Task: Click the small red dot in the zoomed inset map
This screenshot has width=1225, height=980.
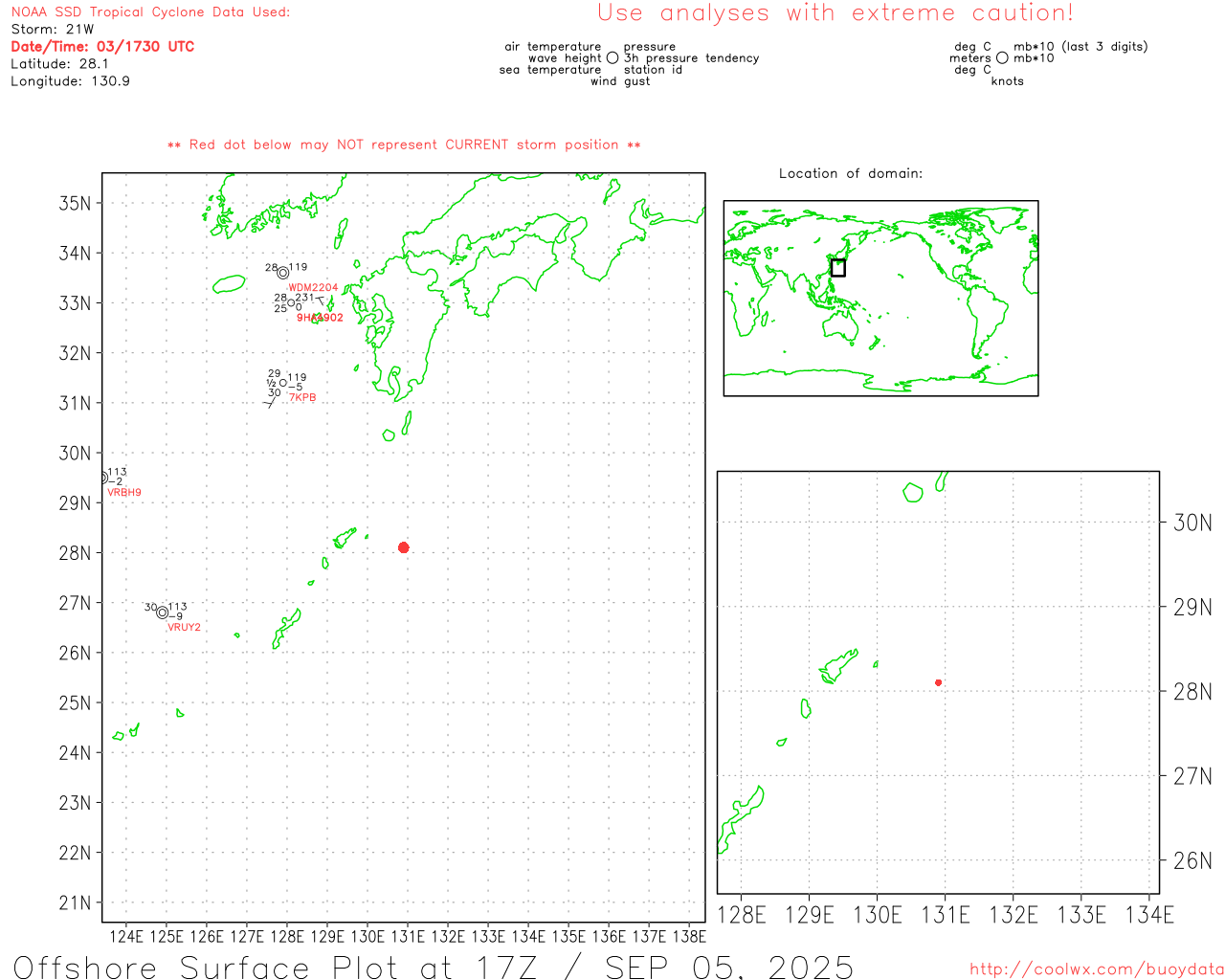Action: coord(939,682)
